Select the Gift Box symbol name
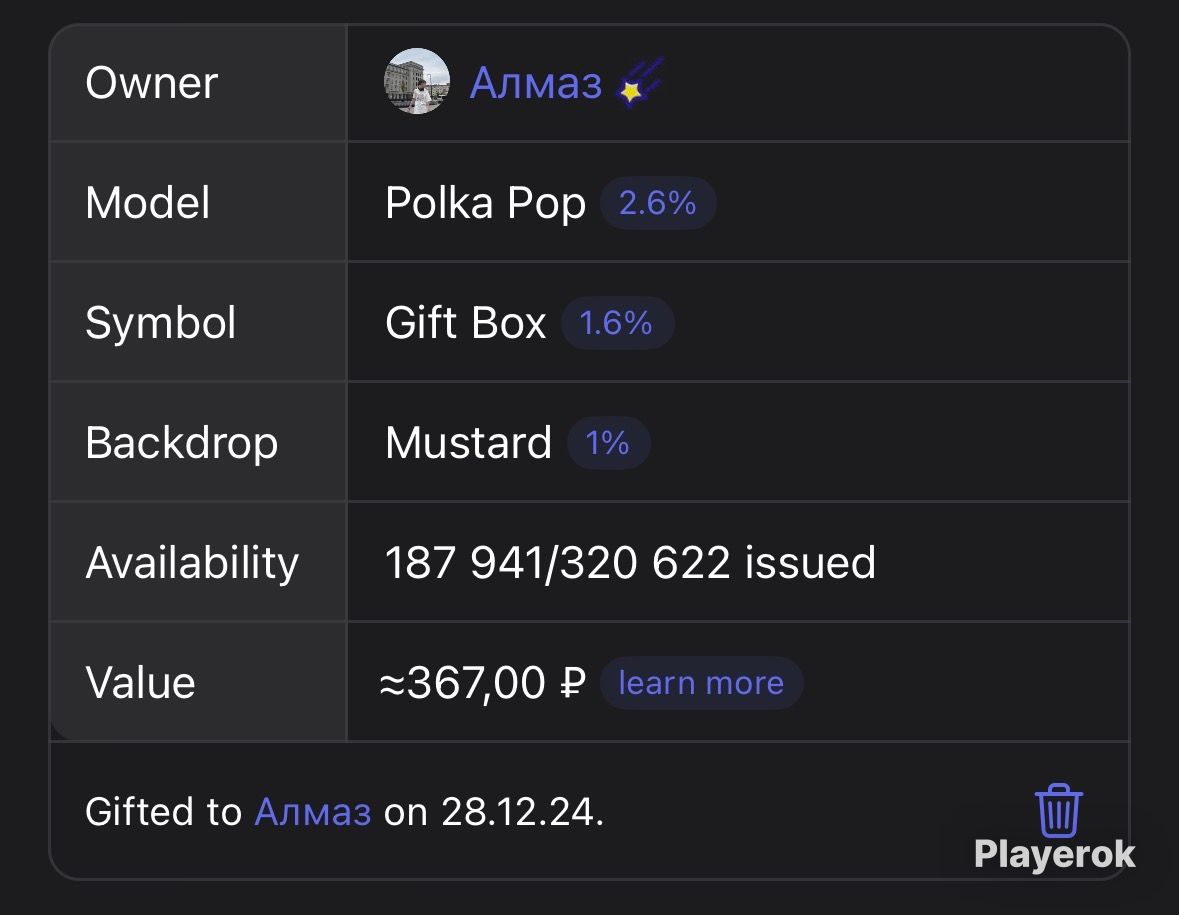 click(x=465, y=323)
